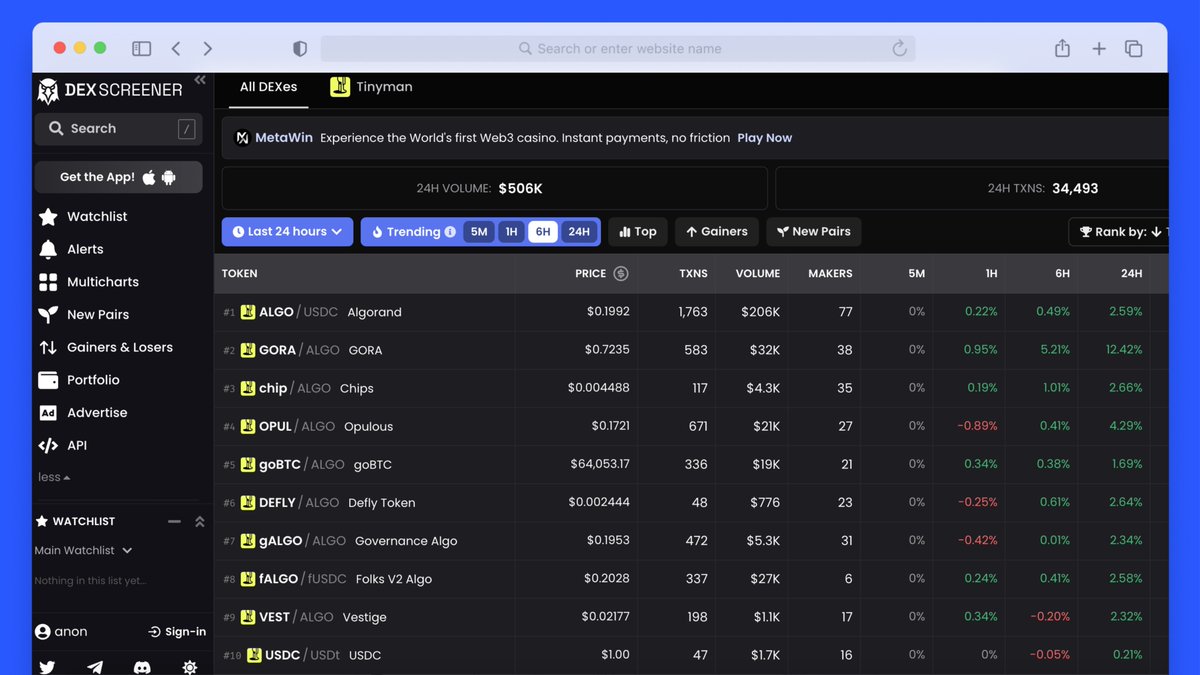Click the DEX Screener owl logo
This screenshot has height=675, width=1200.
click(48, 90)
